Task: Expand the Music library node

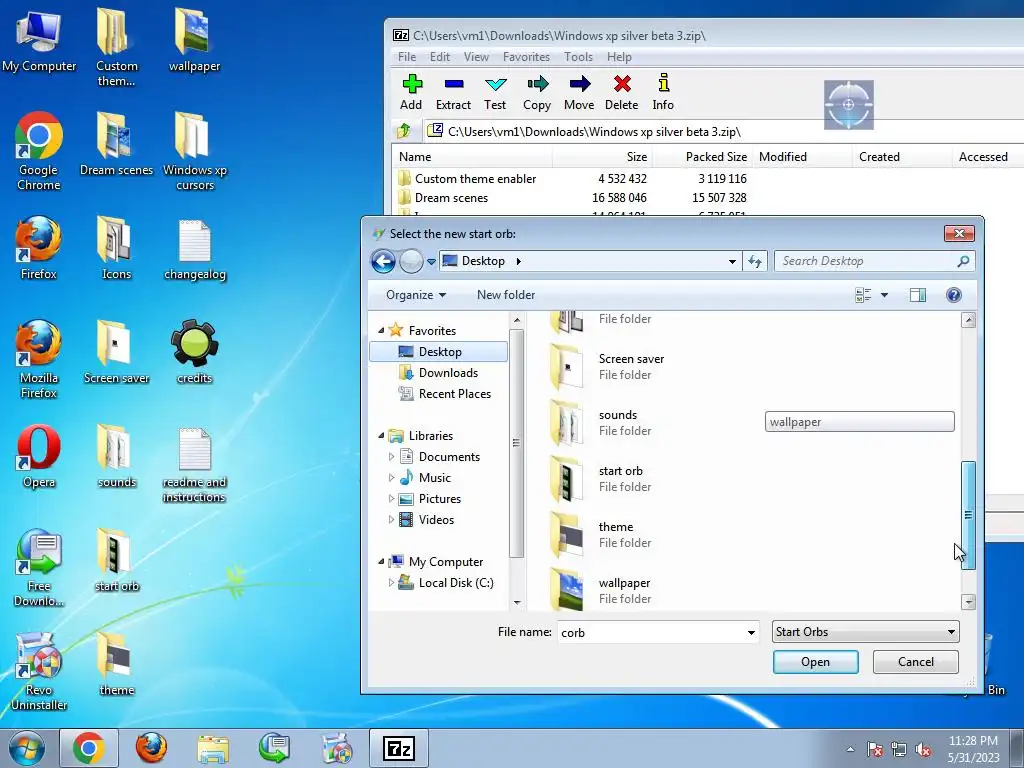Action: pyautogui.click(x=391, y=477)
